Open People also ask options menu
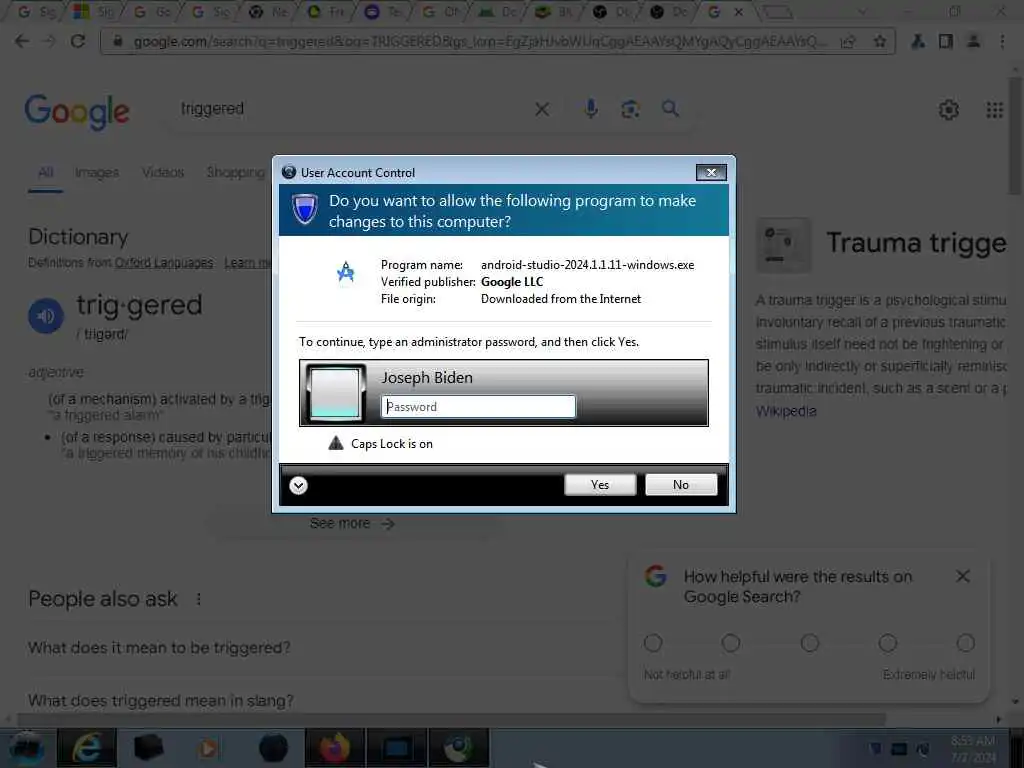The width and height of the screenshot is (1024, 768). (199, 599)
